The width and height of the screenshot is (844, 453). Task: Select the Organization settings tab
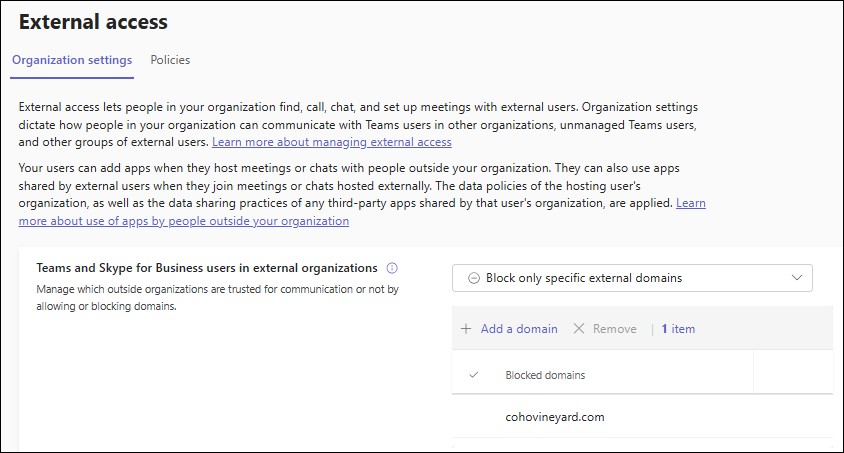click(x=72, y=60)
